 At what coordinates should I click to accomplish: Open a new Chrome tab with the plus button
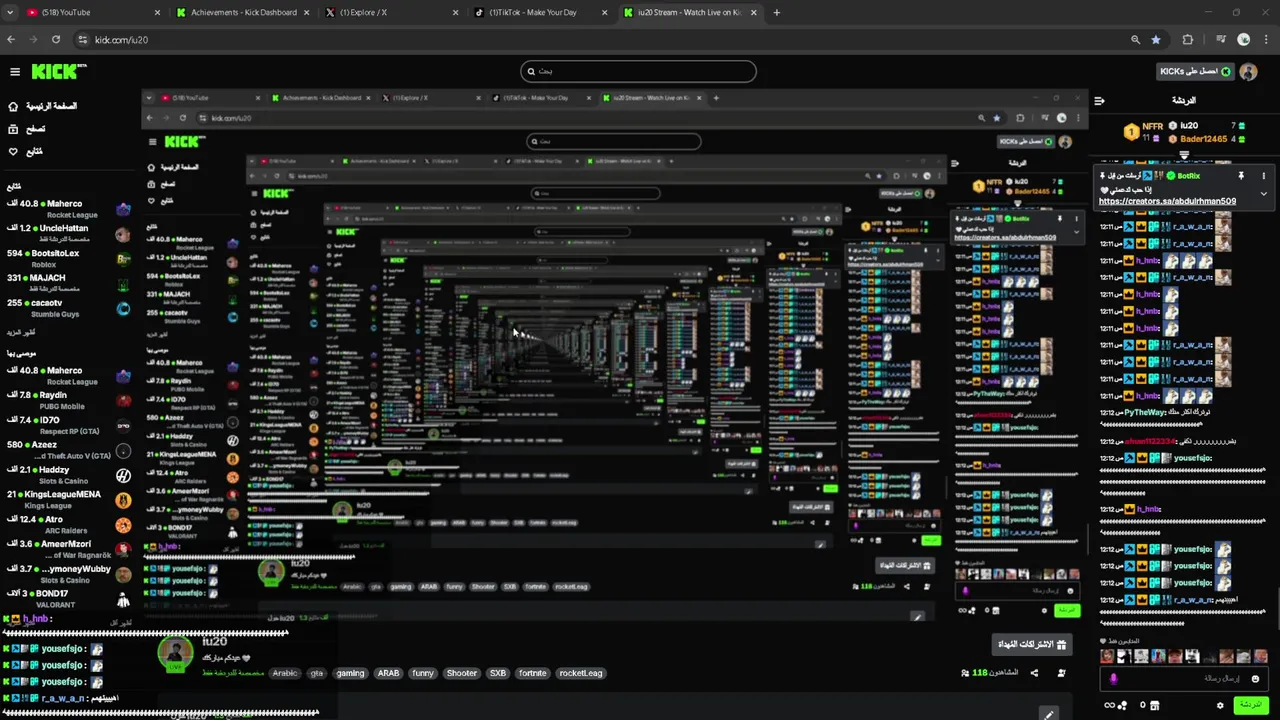[x=777, y=13]
